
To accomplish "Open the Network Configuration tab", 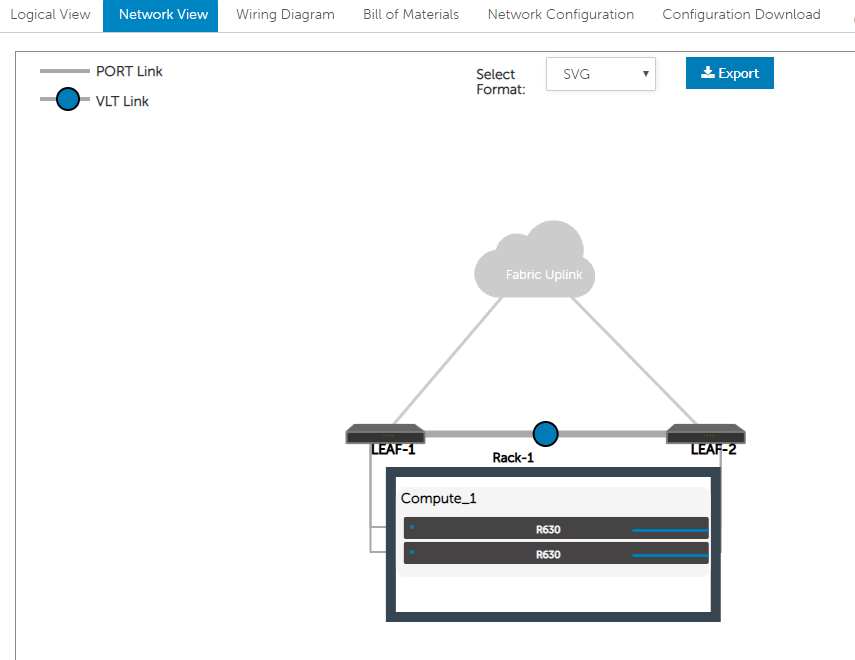I will [x=560, y=15].
